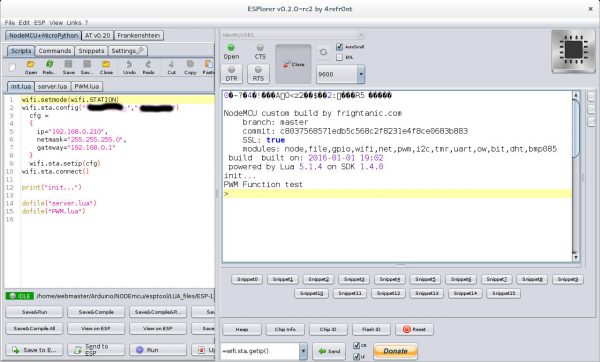Rescan serial ports with refresh icon

[x=323, y=52]
